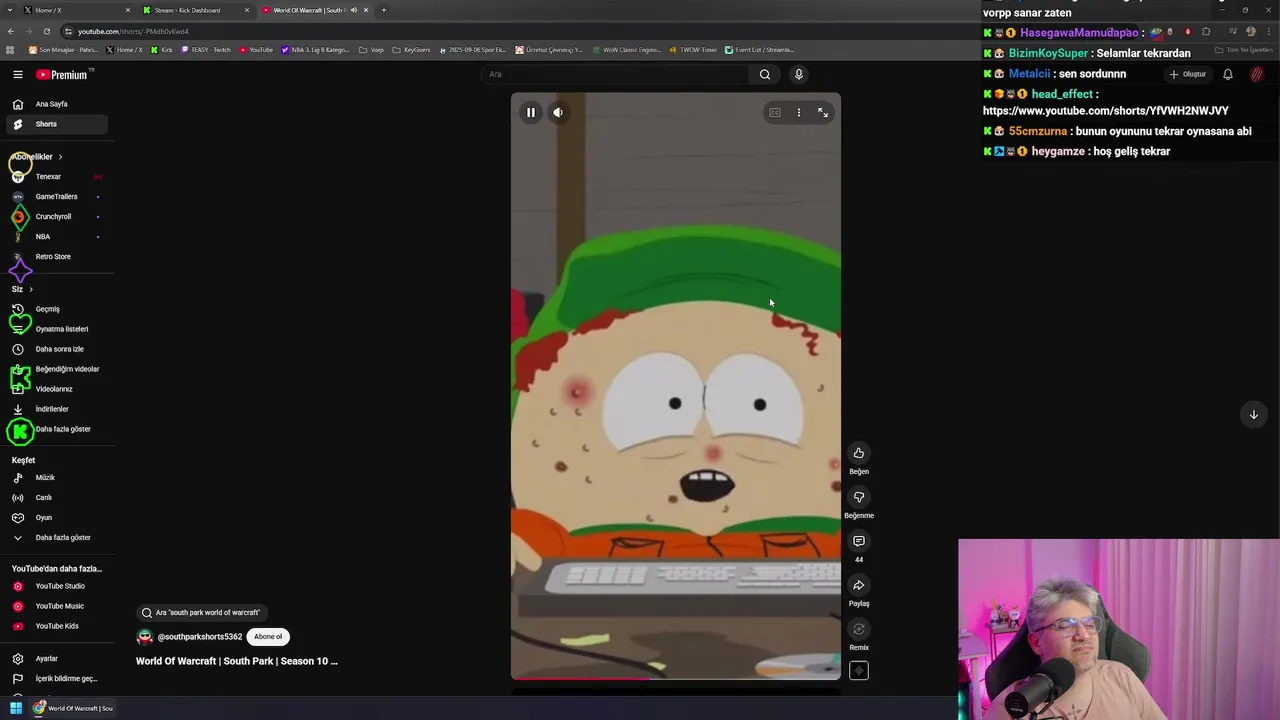This screenshot has height=720, width=1280.
Task: Open Daha sonra izle list
Action: pos(56,349)
